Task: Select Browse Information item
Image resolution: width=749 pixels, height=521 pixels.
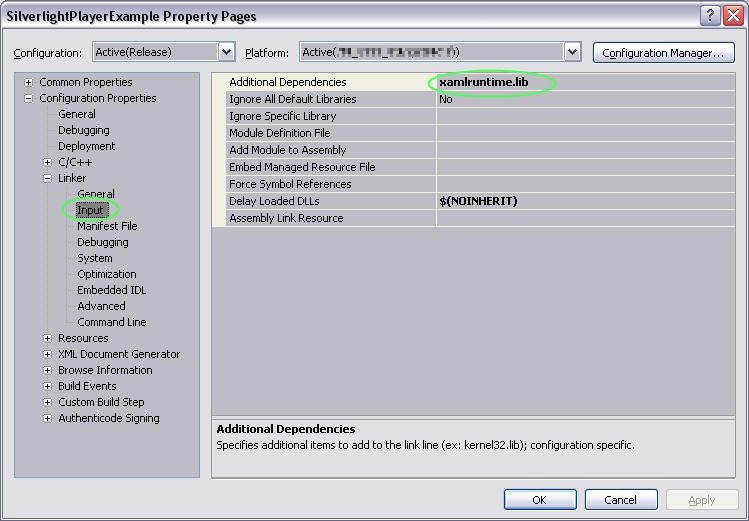Action: [x=105, y=370]
